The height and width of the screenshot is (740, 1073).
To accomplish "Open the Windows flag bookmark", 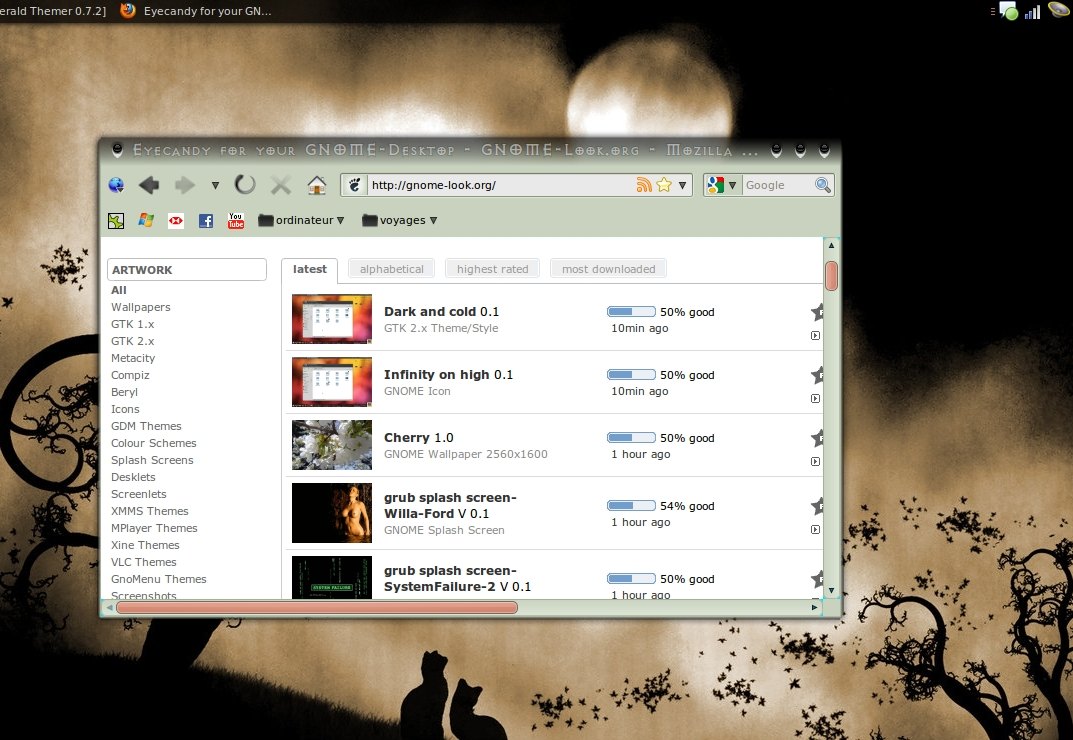I will point(146,220).
